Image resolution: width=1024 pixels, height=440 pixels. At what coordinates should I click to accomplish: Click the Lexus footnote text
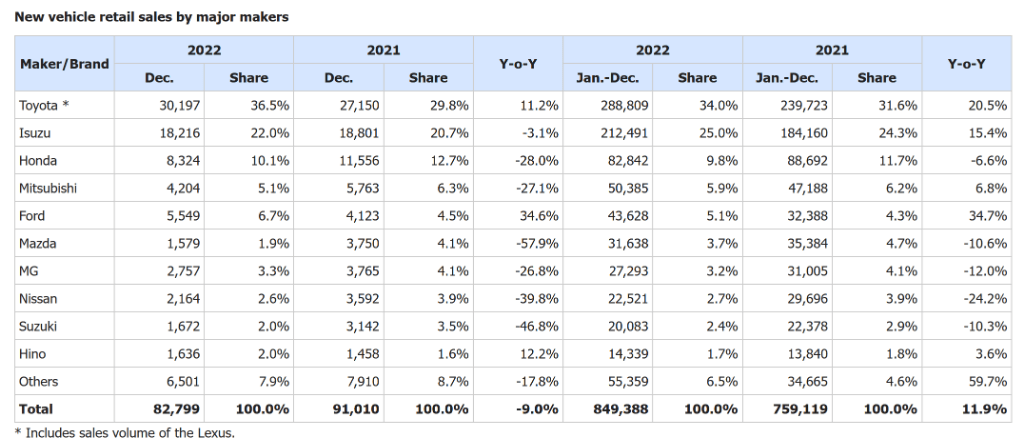[x=124, y=432]
